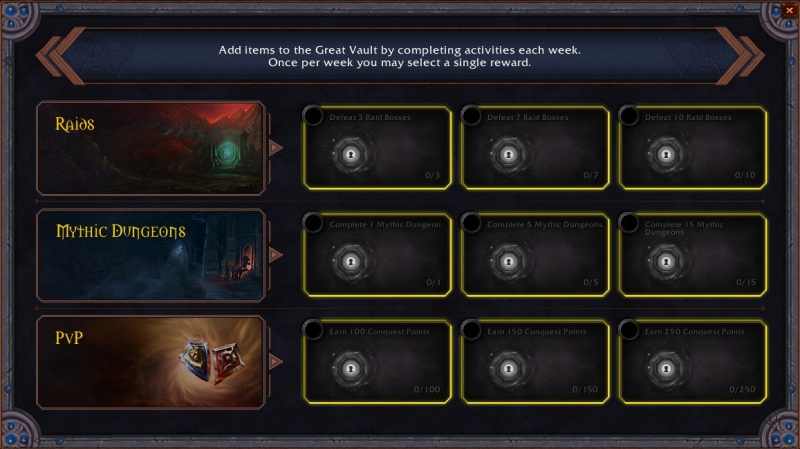Screen dimensions: 800x449
Task: Toggle the round marker on Complete 5 Mythic Dungeons
Action: [x=470, y=223]
